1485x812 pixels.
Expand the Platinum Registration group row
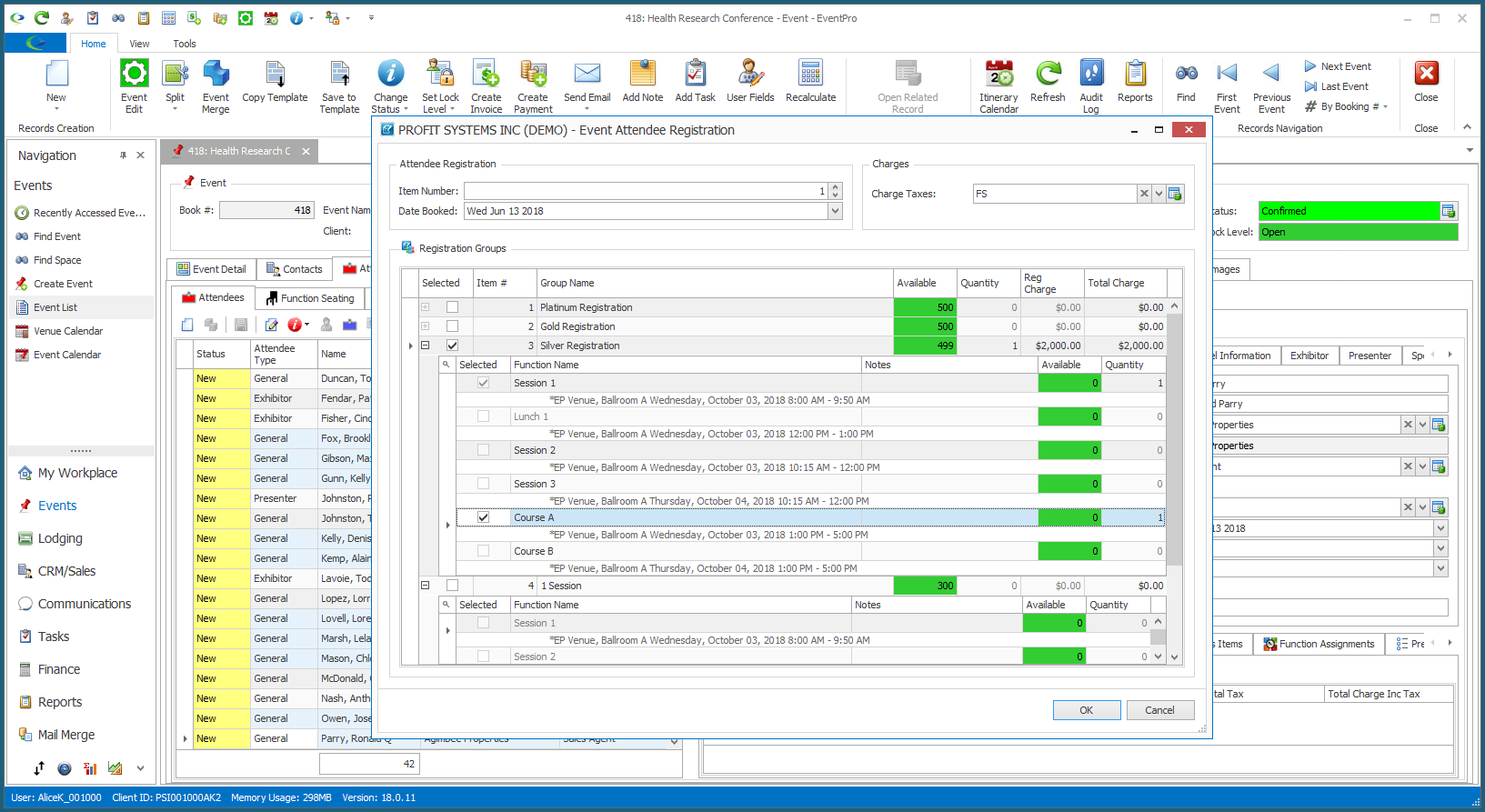[x=425, y=307]
